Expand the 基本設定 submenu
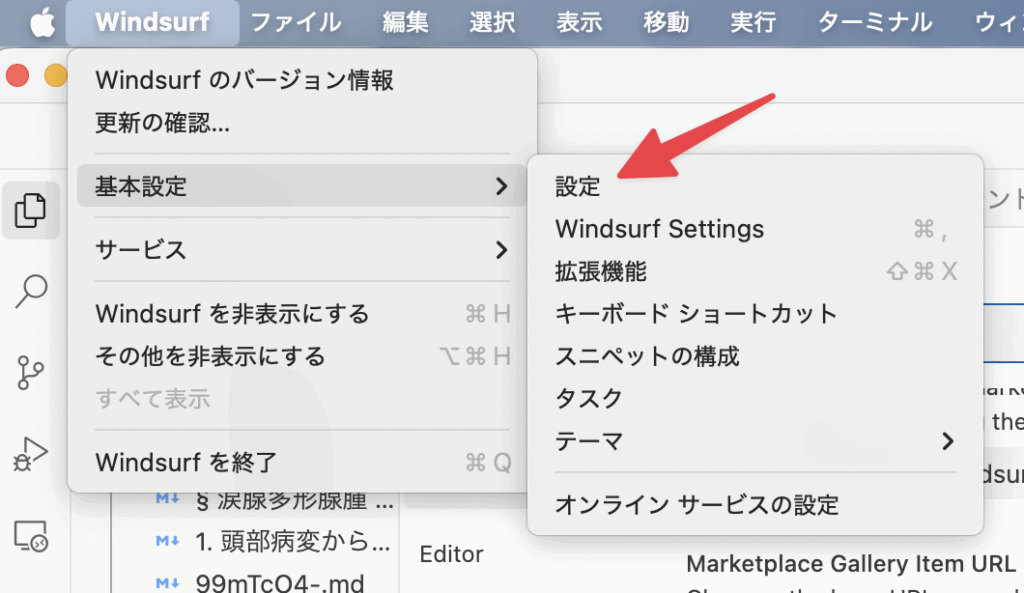This screenshot has height=593, width=1024. point(302,186)
